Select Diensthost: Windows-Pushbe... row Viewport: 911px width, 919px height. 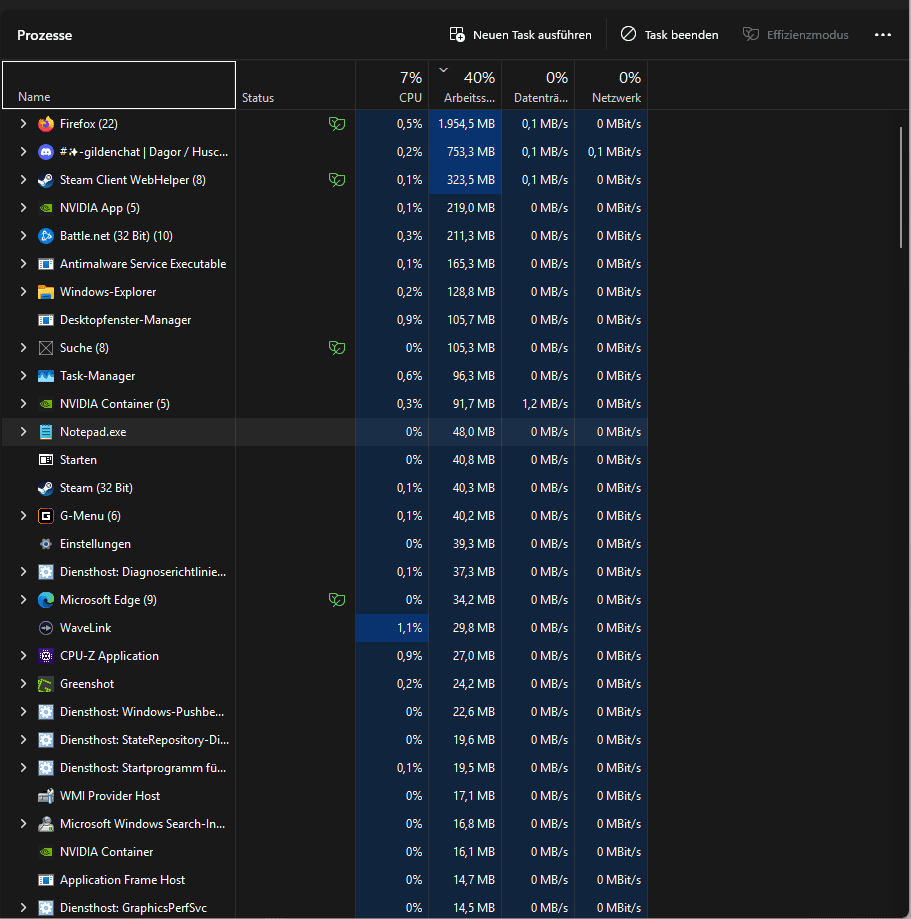pos(324,712)
